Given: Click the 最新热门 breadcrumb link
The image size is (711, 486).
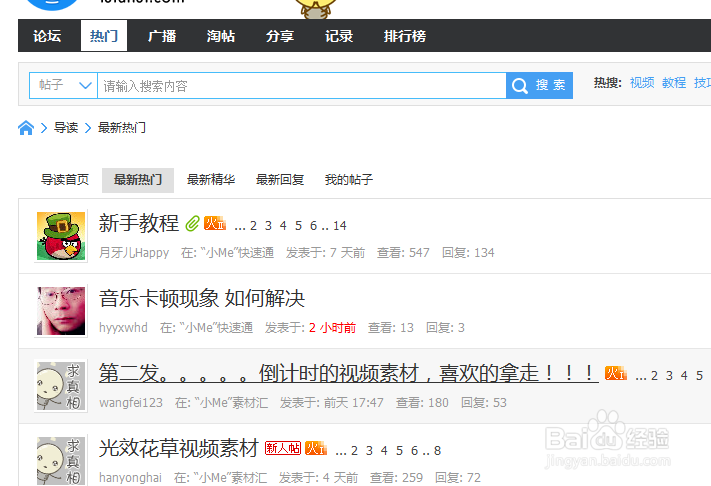Looking at the screenshot, I should (122, 128).
